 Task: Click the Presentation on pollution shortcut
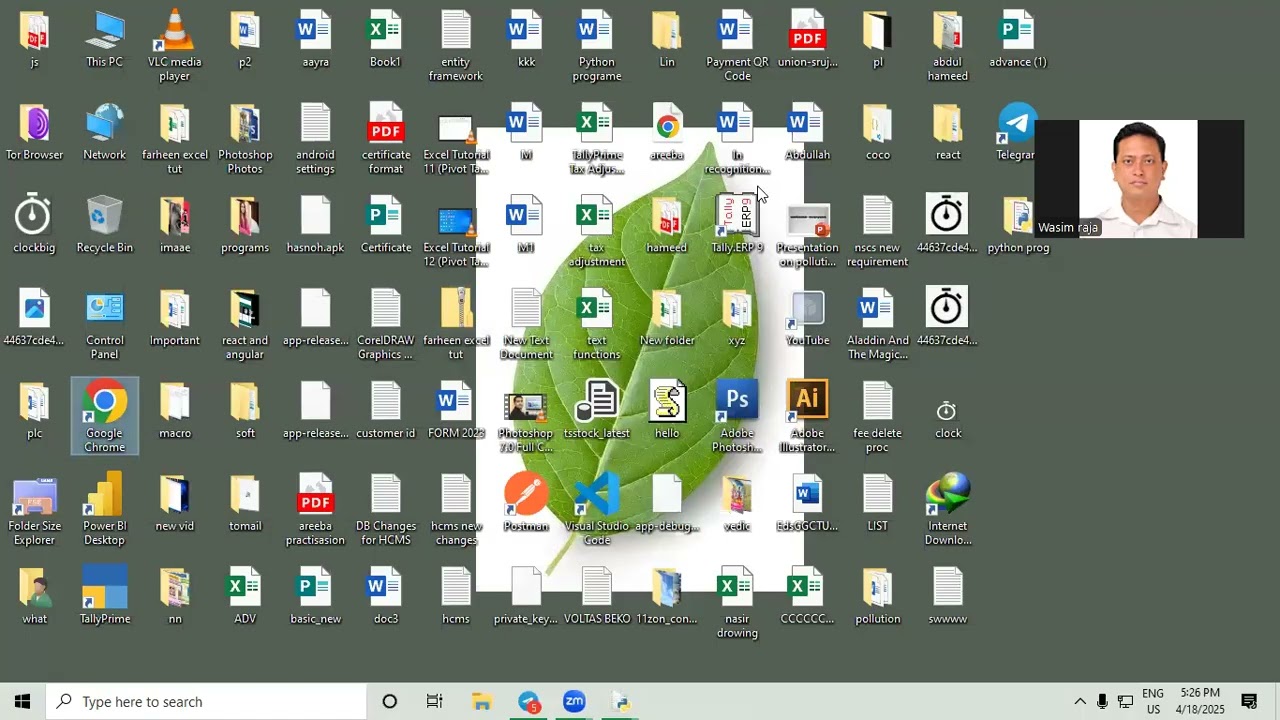[807, 238]
